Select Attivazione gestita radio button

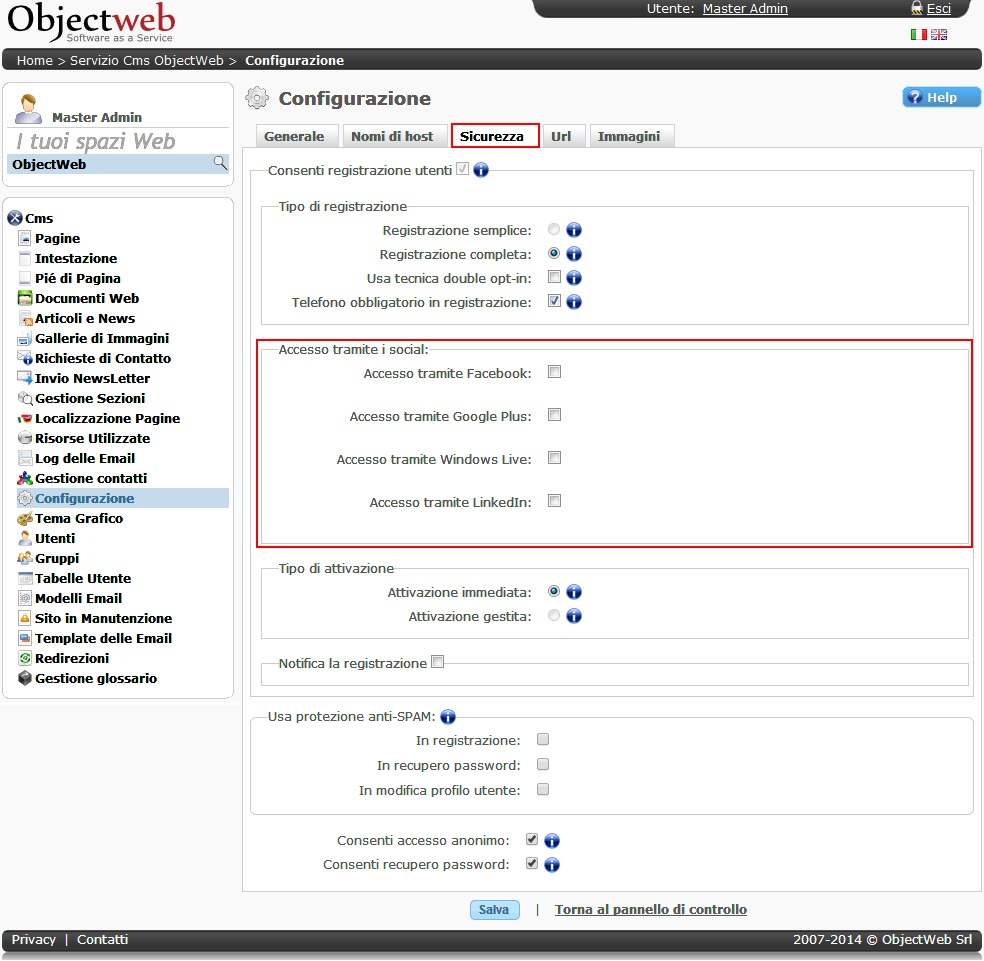pyautogui.click(x=554, y=616)
